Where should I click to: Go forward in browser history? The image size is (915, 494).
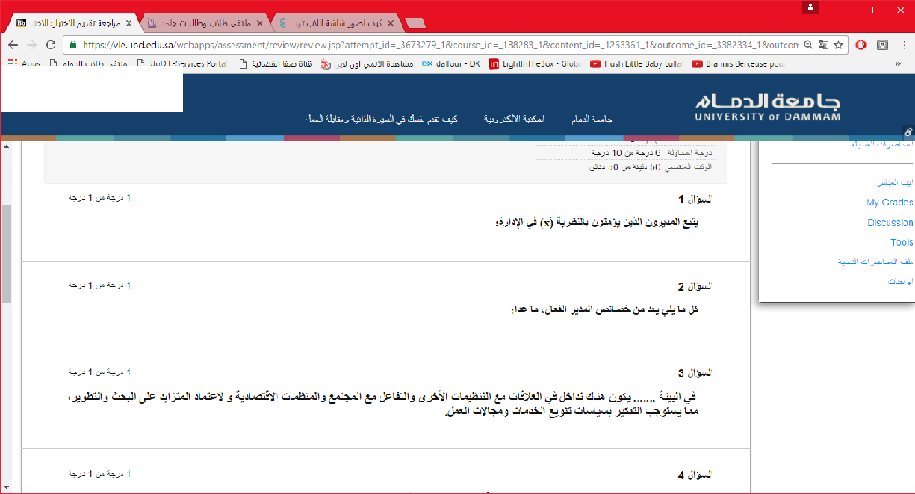[32, 45]
